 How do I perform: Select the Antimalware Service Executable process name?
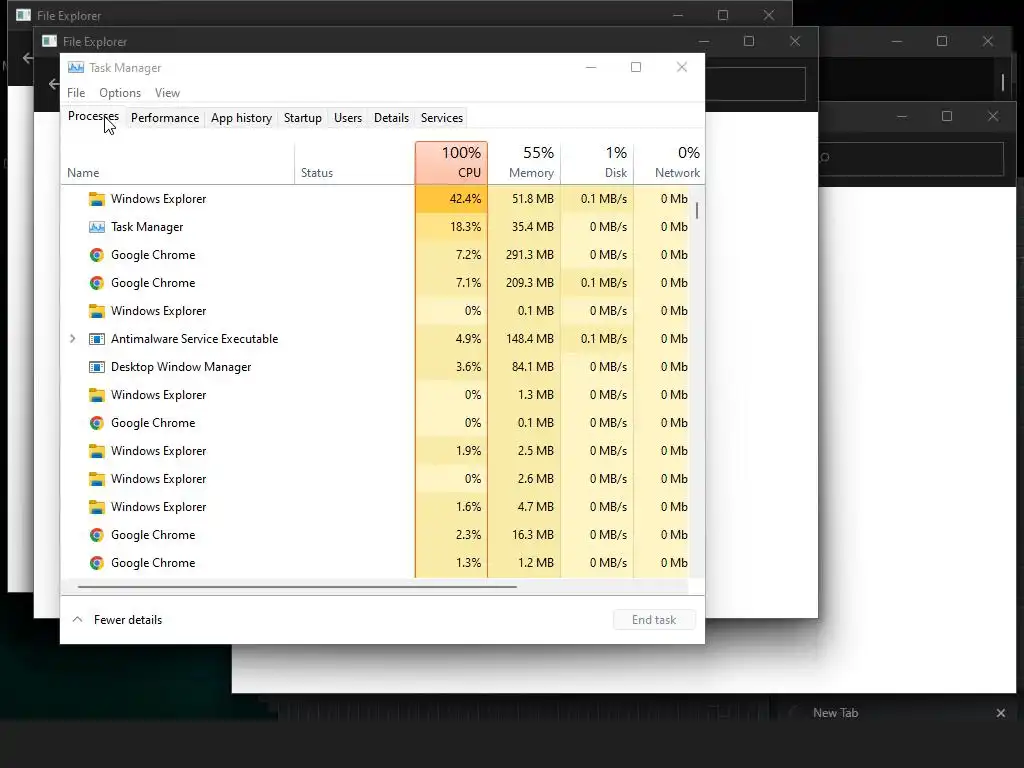195,339
